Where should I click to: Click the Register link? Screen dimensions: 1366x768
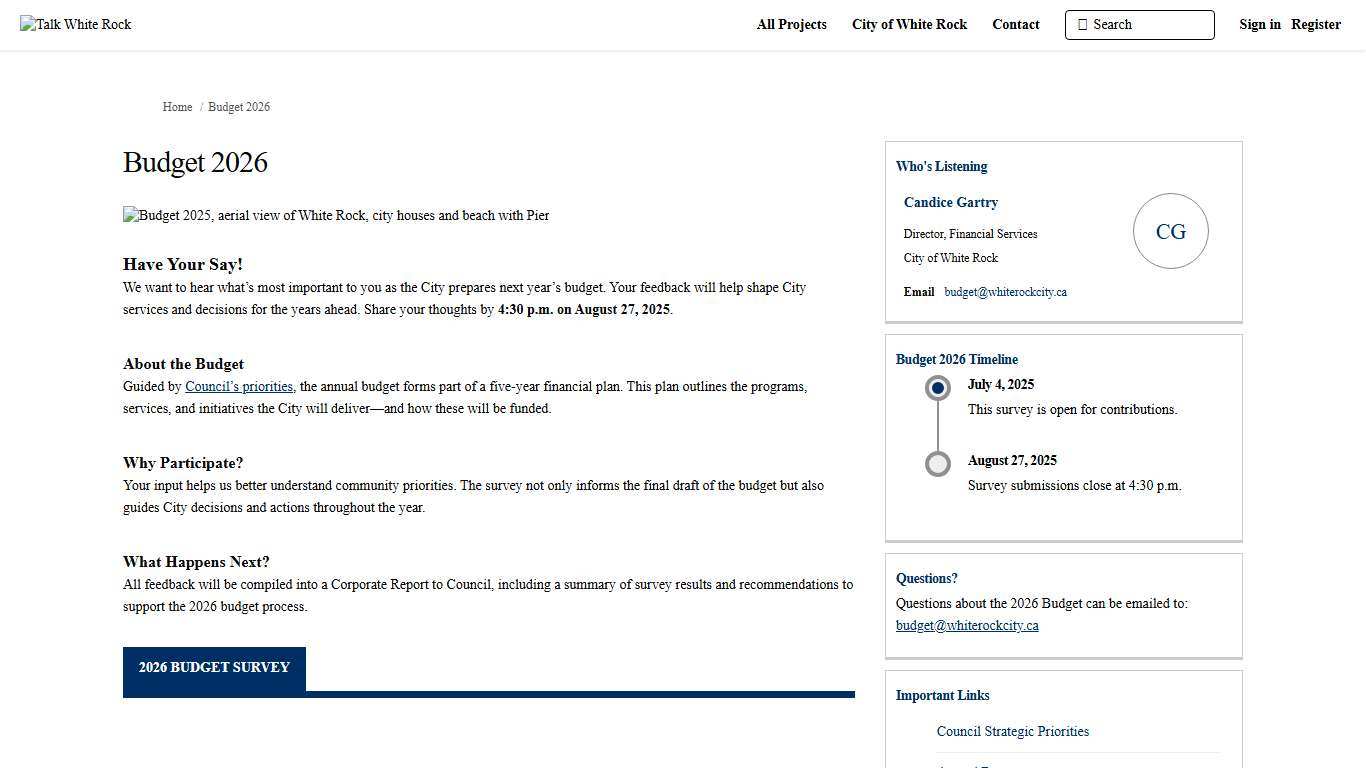[x=1315, y=25]
